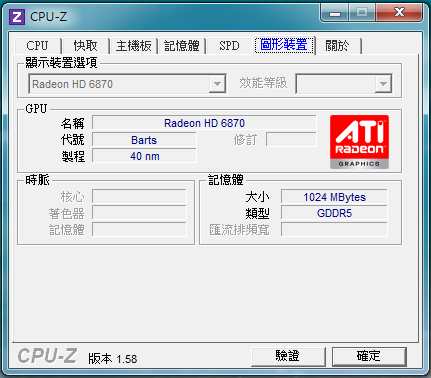Minimize the CPU-Z window
The image size is (431, 378).
[x=335, y=13]
